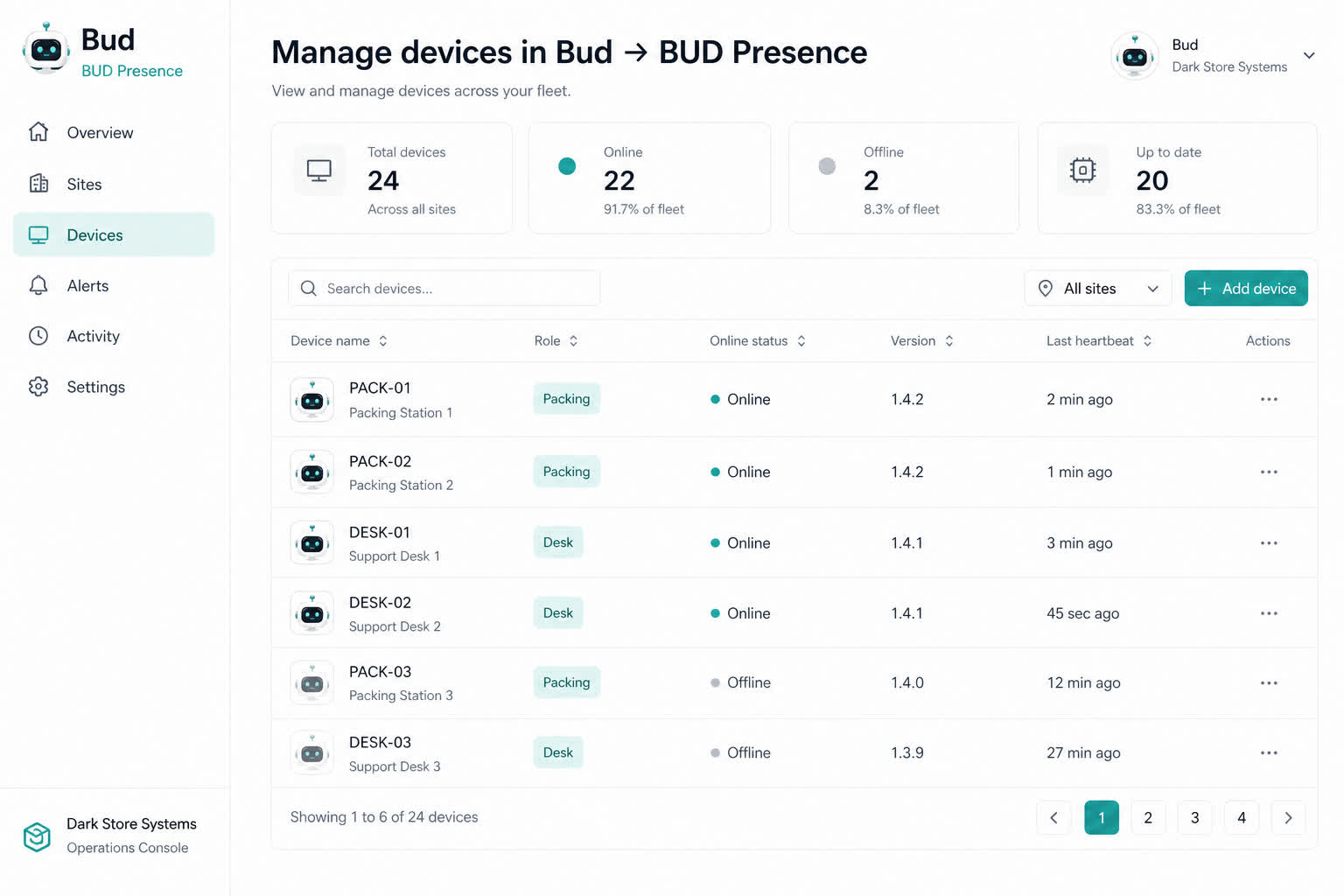
Task: Go to page 2
Action: (x=1148, y=817)
